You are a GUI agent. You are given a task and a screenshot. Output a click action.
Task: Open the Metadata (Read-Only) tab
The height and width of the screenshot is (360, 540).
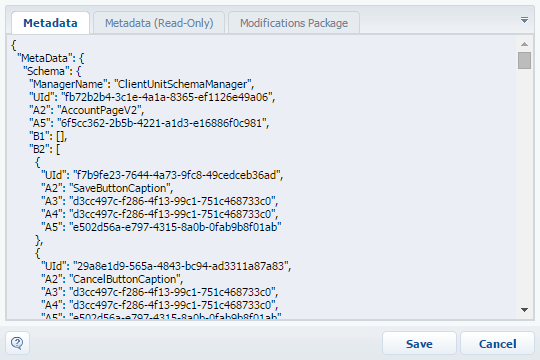click(159, 23)
